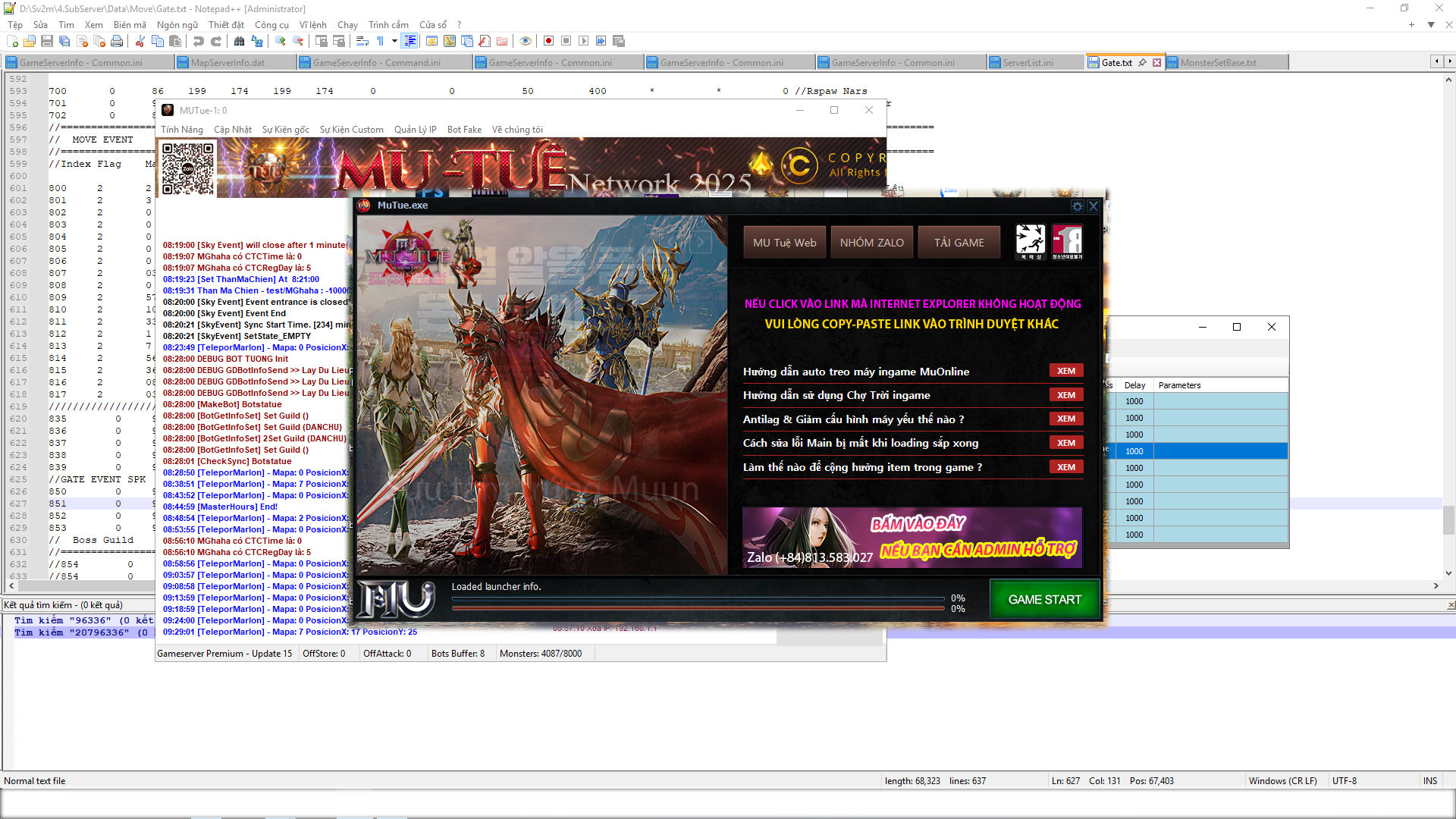1456x819 pixels.
Task: Click the Delay column header in the background window
Action: [x=1134, y=385]
